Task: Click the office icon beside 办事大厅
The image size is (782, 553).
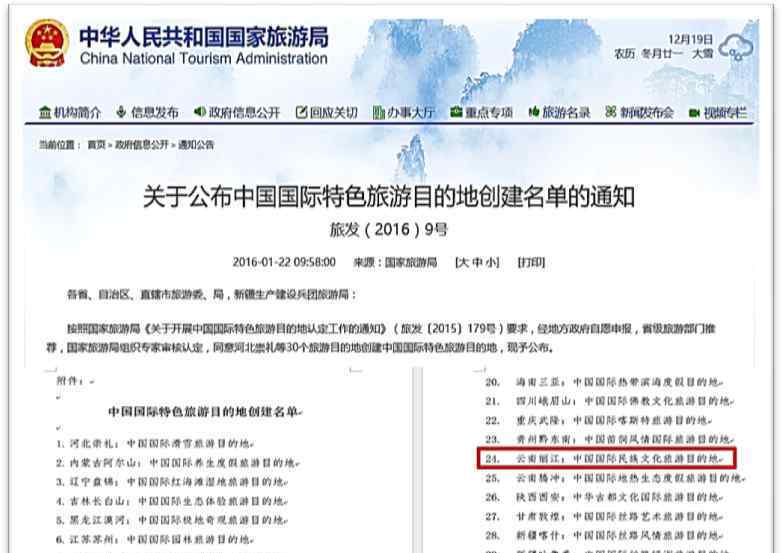Action: pos(379,112)
